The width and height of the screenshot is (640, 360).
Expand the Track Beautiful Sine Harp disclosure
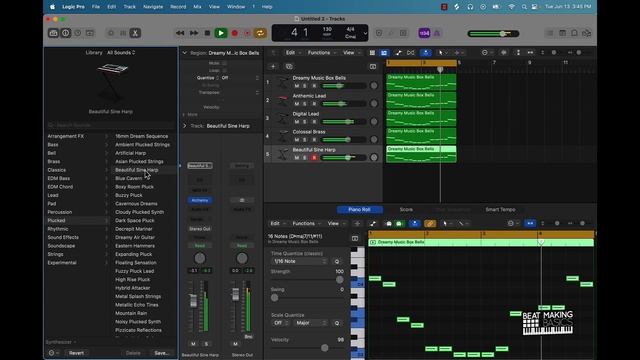click(x=184, y=126)
